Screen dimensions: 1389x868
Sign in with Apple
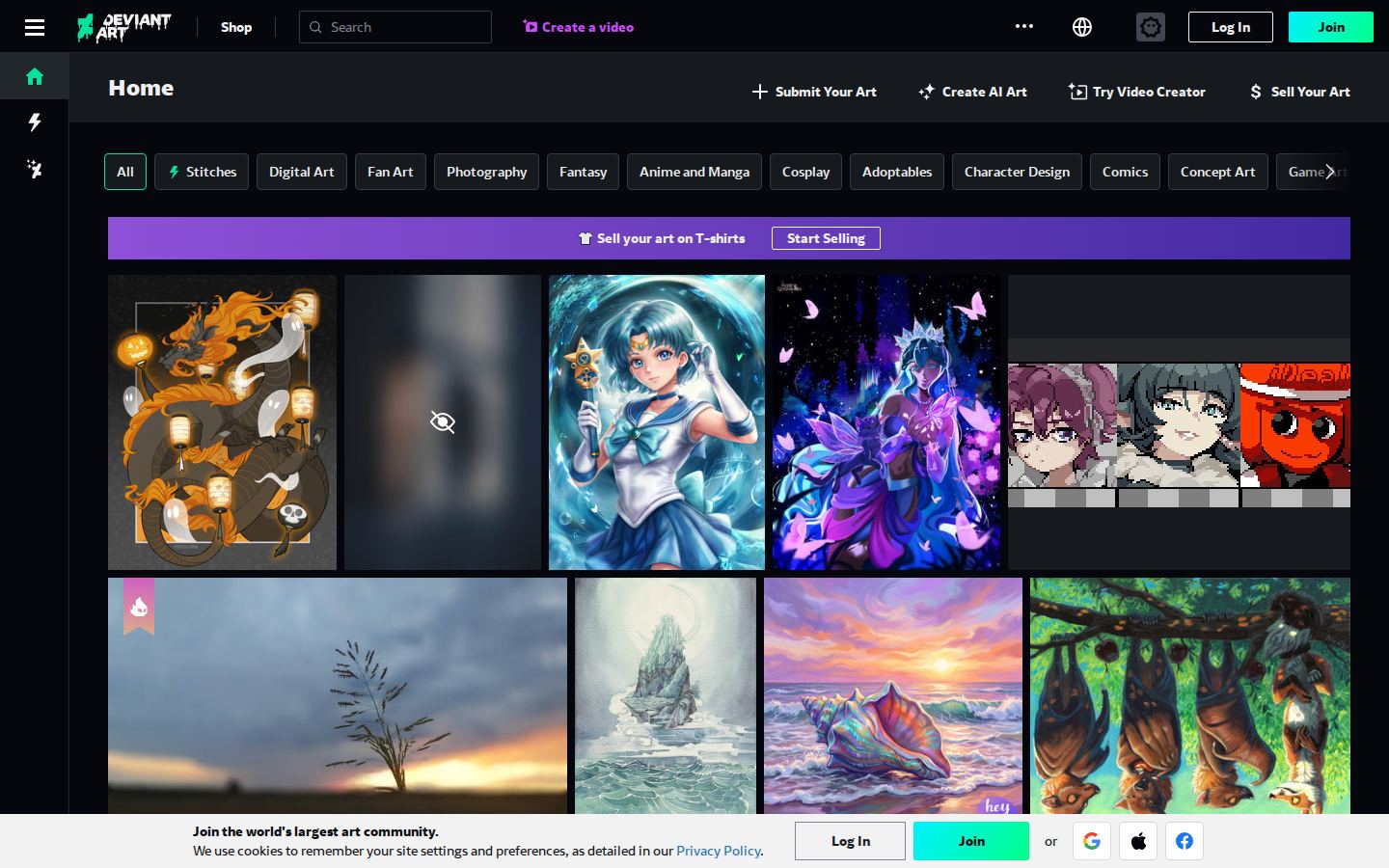1138,841
